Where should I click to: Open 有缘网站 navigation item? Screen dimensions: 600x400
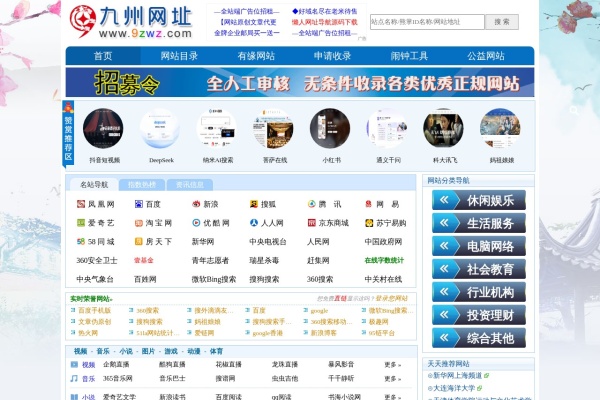[256, 56]
